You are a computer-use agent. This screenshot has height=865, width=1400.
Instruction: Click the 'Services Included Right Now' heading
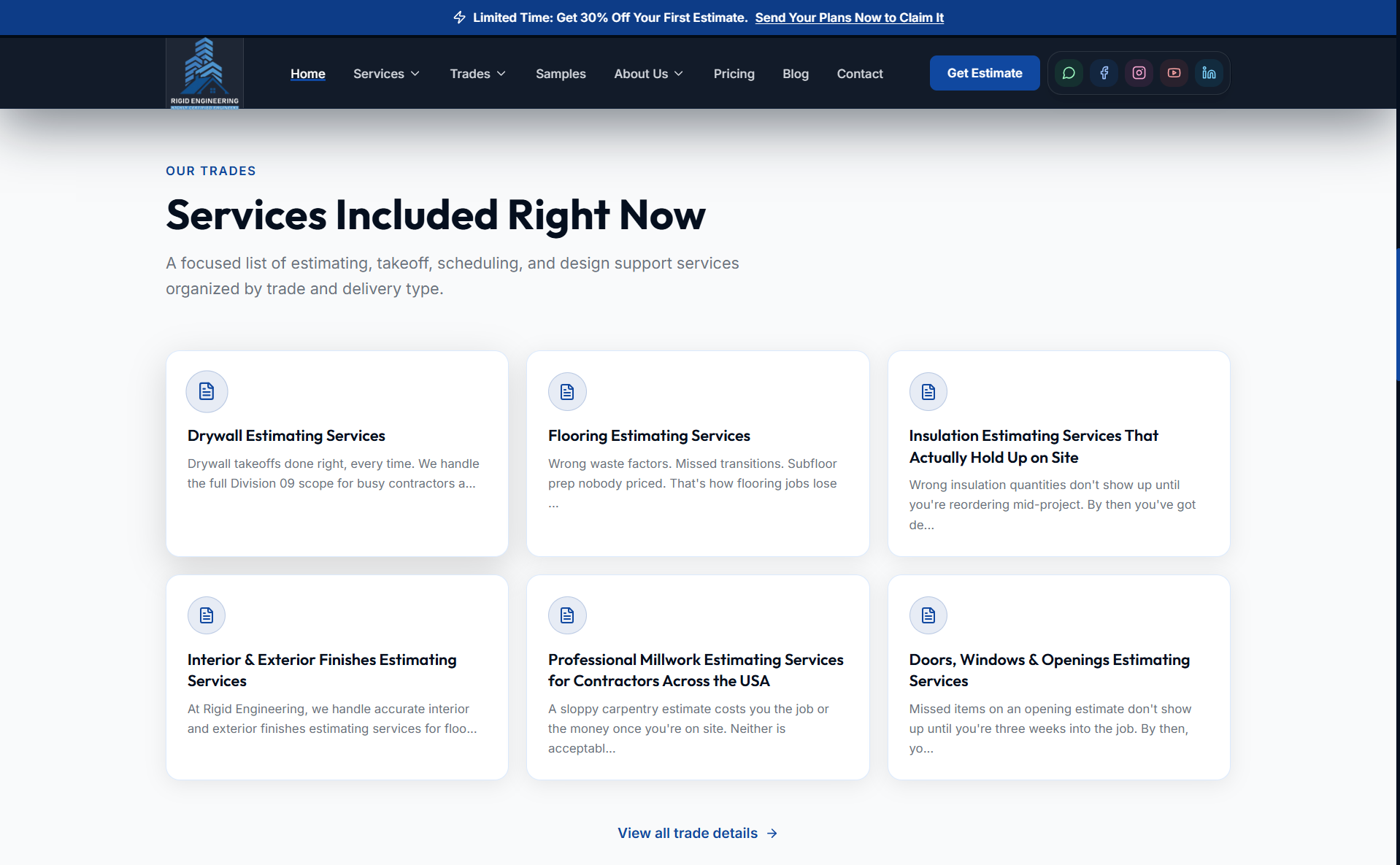click(x=436, y=215)
